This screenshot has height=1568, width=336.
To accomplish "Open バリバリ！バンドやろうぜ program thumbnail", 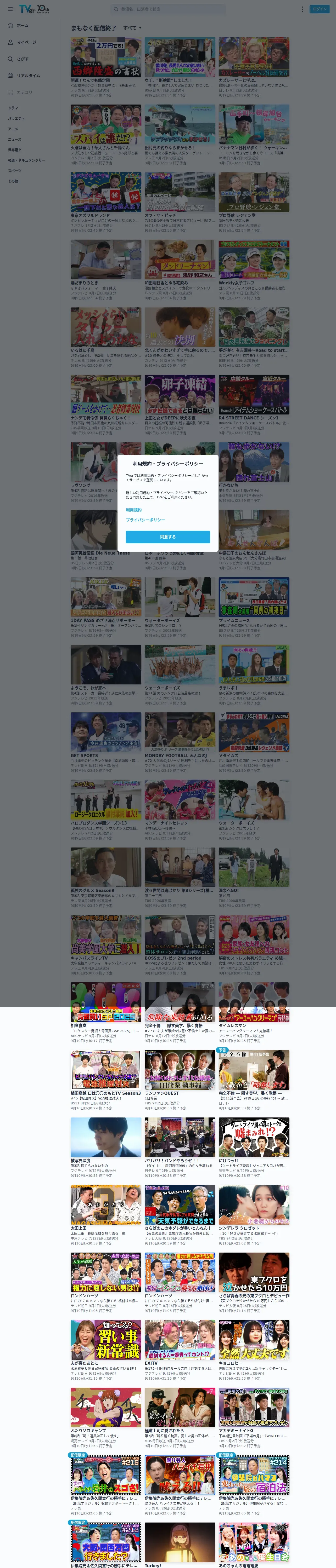I will 180,1138.
